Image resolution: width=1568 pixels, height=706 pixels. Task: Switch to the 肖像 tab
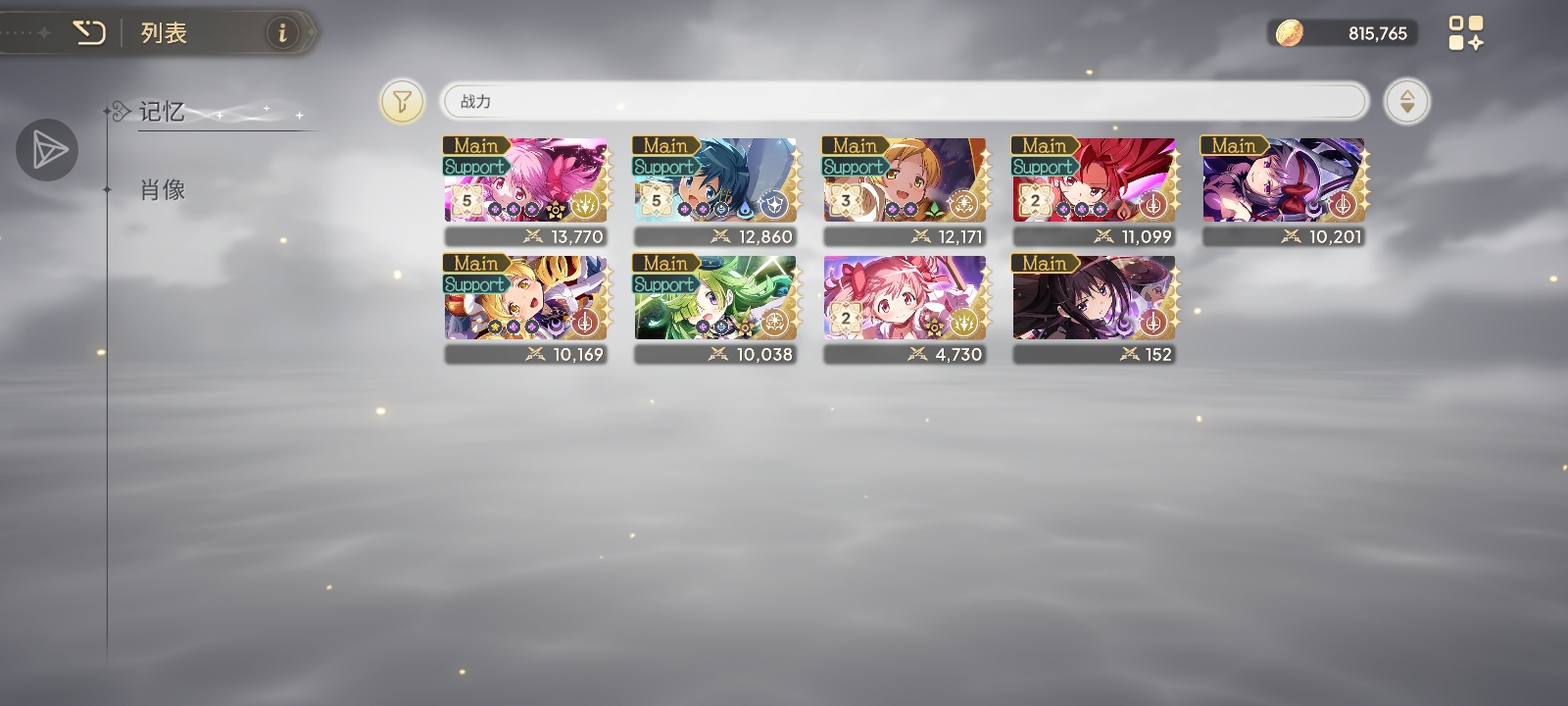tap(163, 190)
